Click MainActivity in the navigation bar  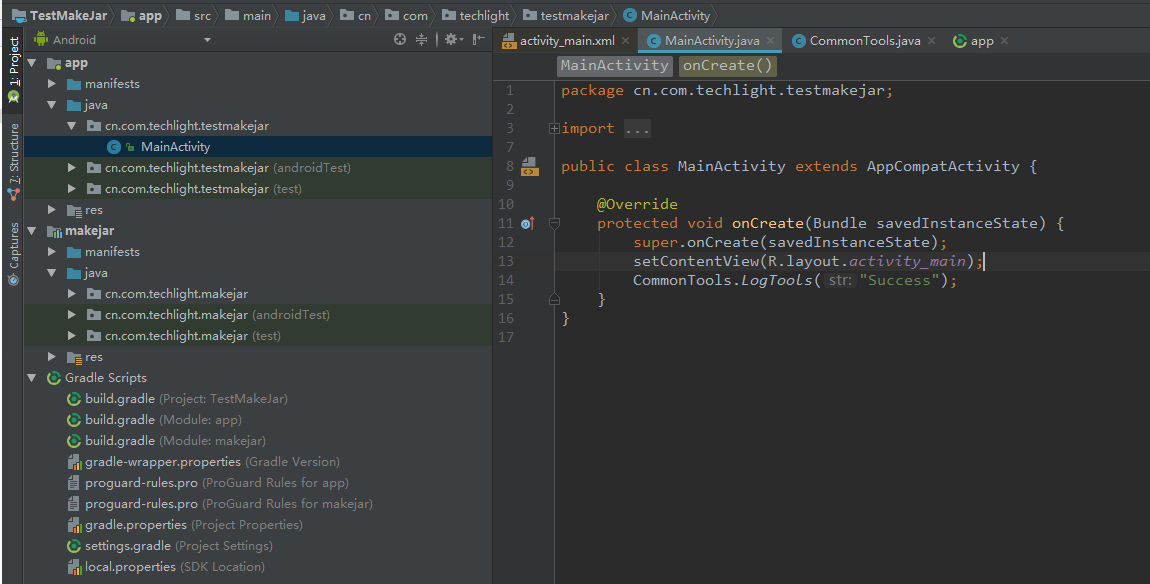click(x=667, y=15)
